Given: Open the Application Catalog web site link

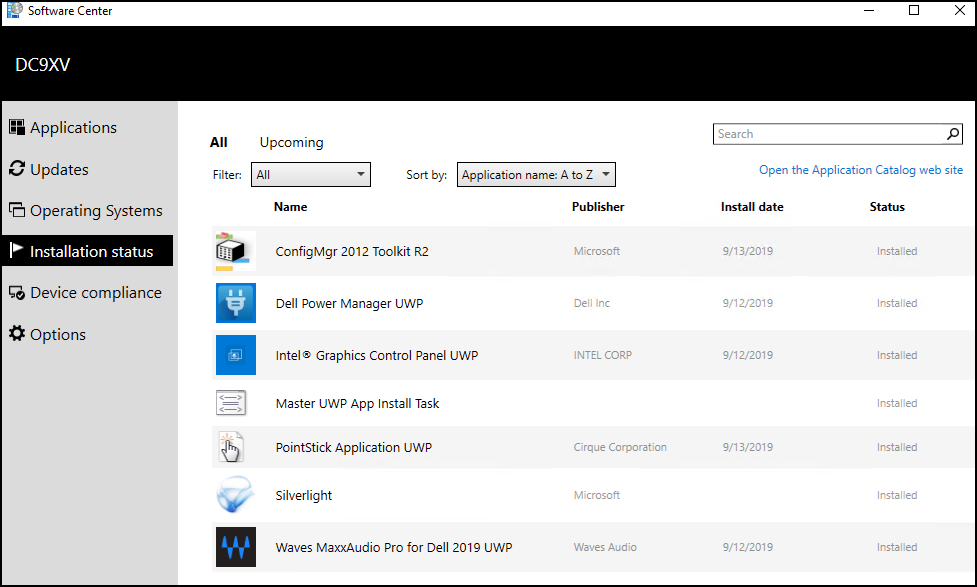Looking at the screenshot, I should [x=860, y=169].
